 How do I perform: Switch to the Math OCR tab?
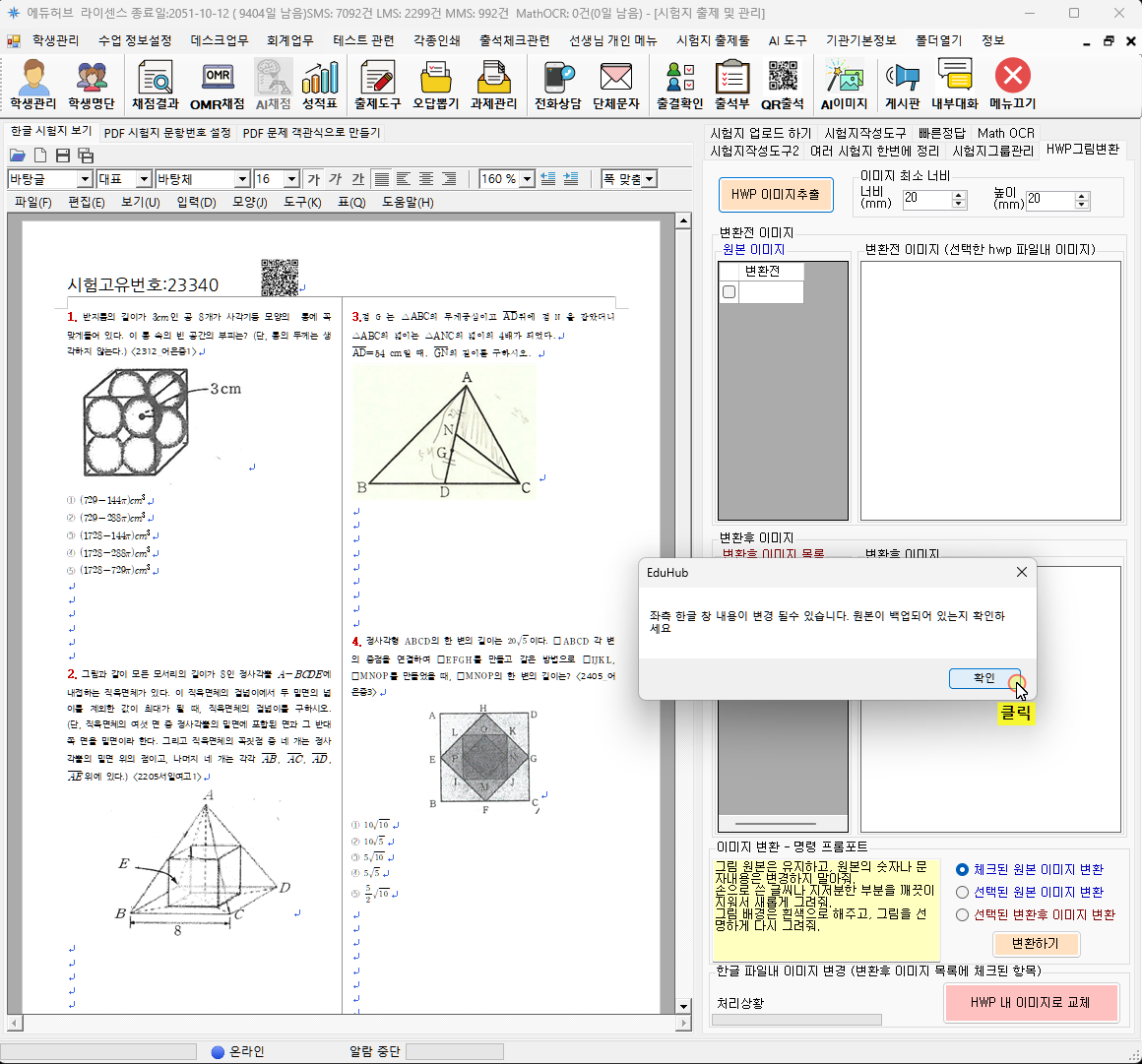coord(1005,133)
